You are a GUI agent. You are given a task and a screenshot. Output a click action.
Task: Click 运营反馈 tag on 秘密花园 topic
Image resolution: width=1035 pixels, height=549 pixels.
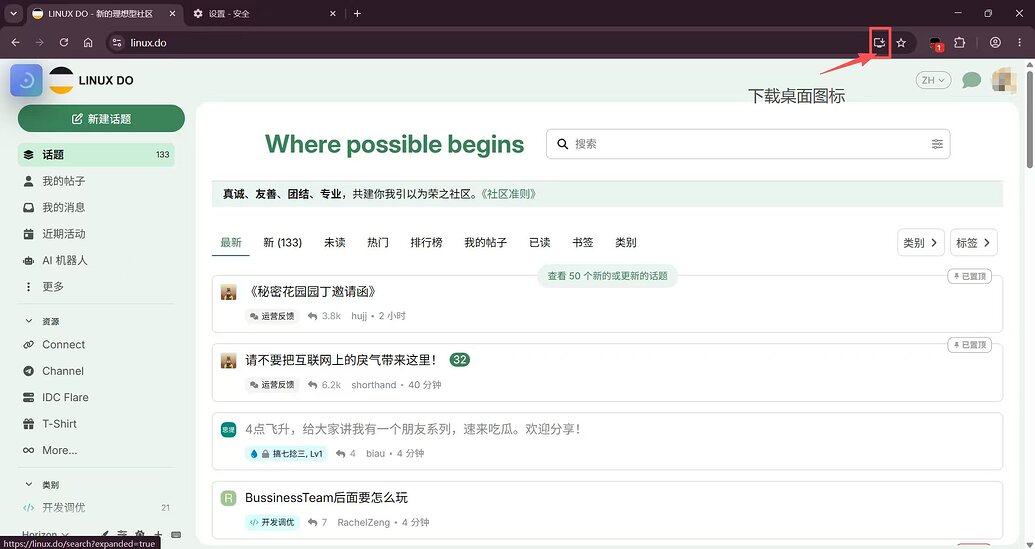(x=272, y=316)
